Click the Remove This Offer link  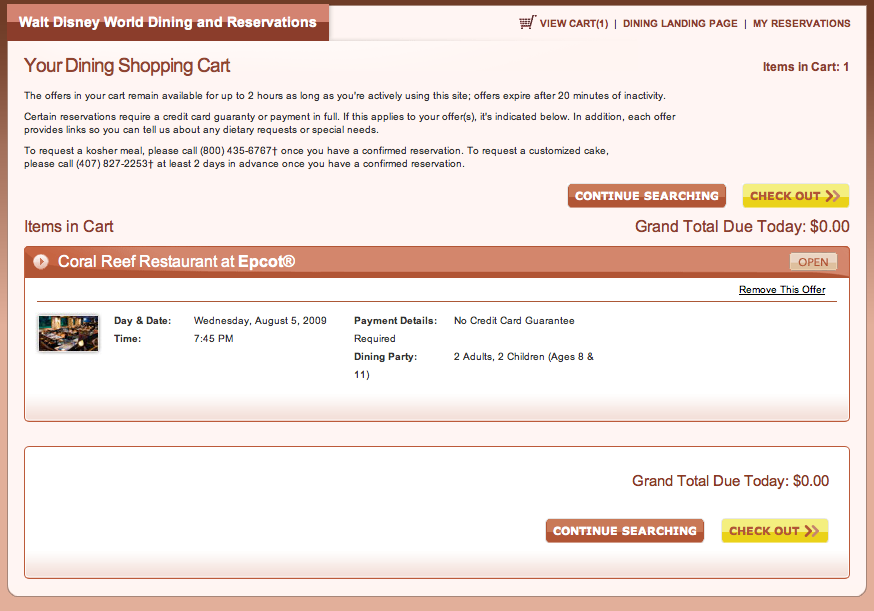tap(782, 289)
